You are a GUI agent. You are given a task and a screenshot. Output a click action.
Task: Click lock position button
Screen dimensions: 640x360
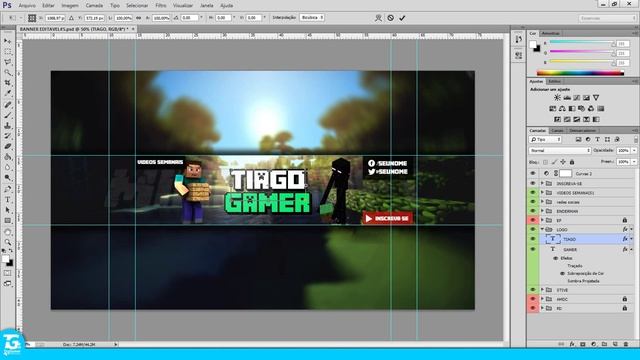(563, 162)
